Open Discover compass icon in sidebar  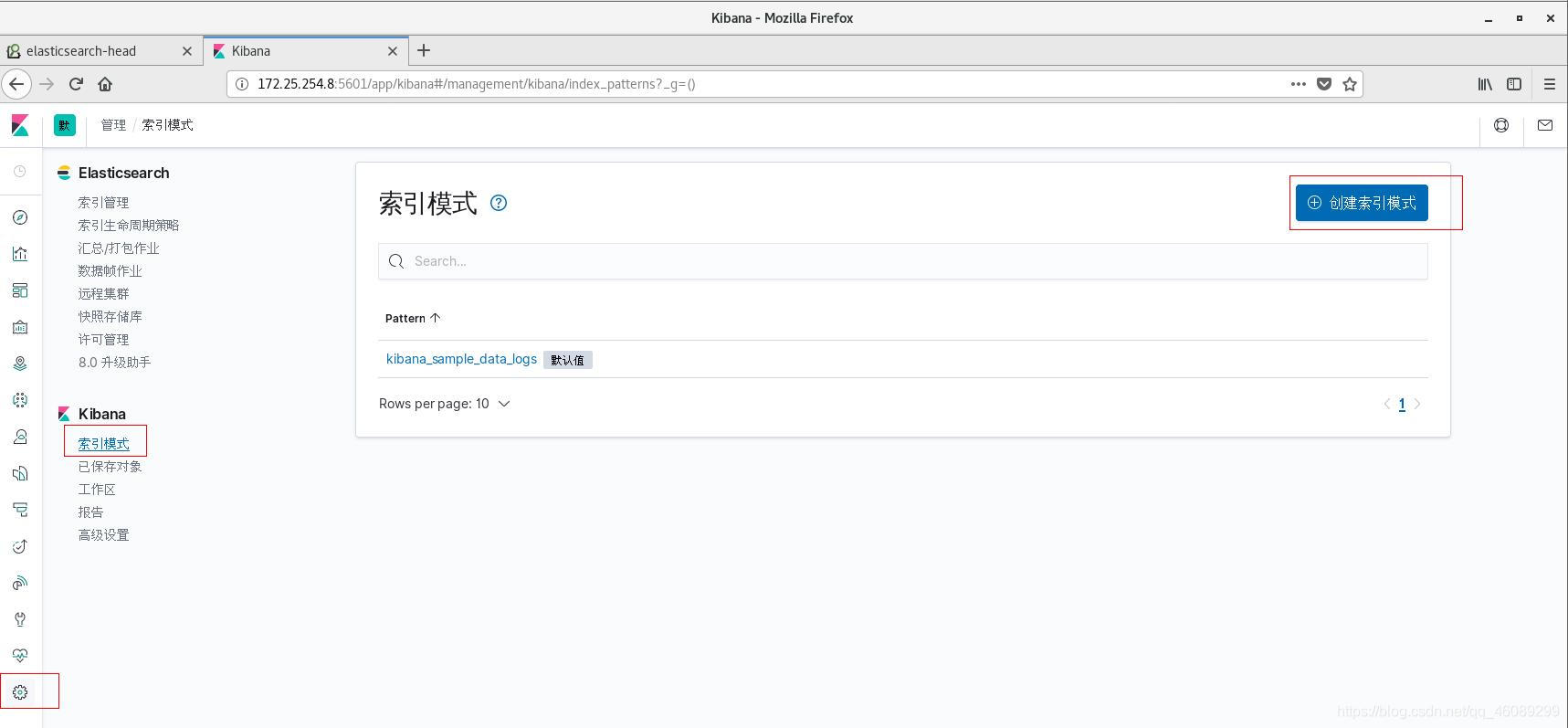click(x=20, y=217)
